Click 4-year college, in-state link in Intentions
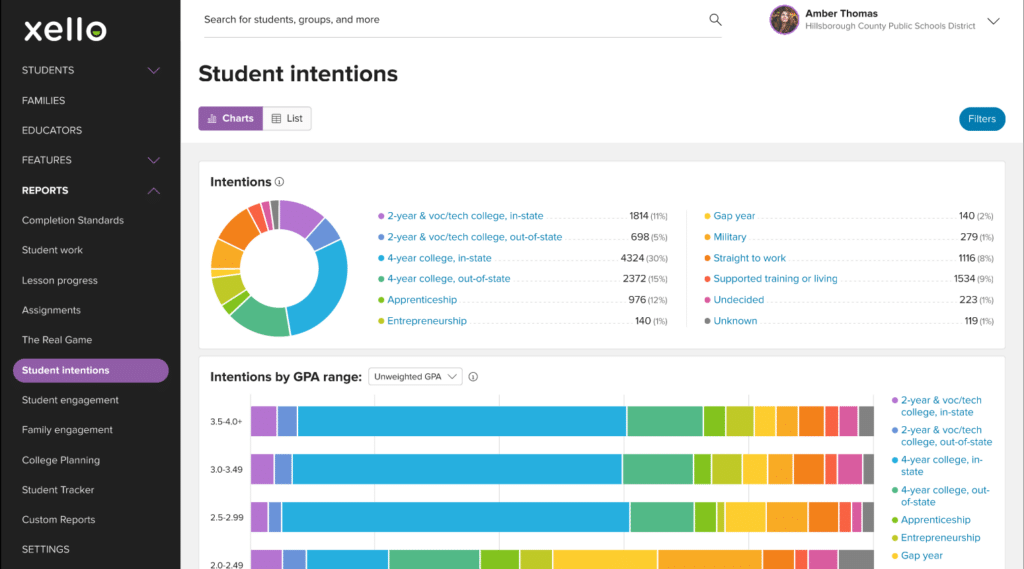This screenshot has width=1024, height=569. point(439,258)
